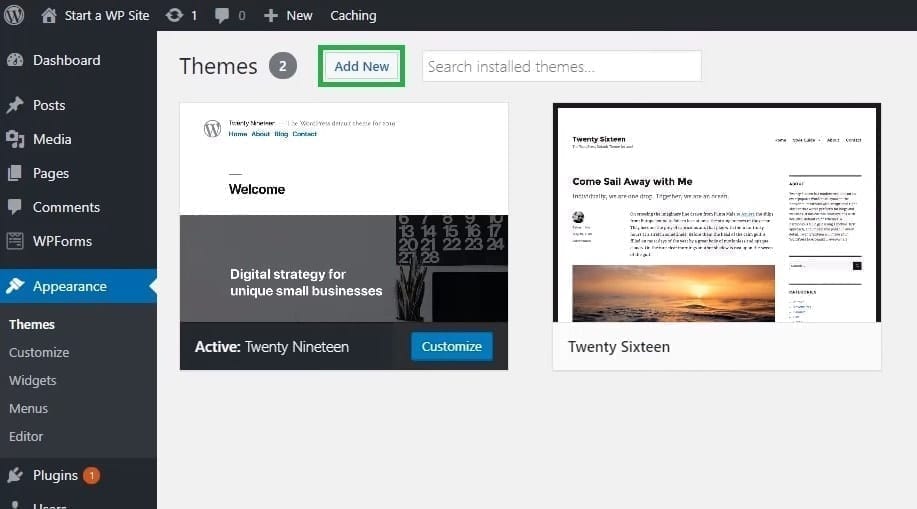Click the WPForms icon in sidebar
The height and width of the screenshot is (509, 917).
pos(15,240)
